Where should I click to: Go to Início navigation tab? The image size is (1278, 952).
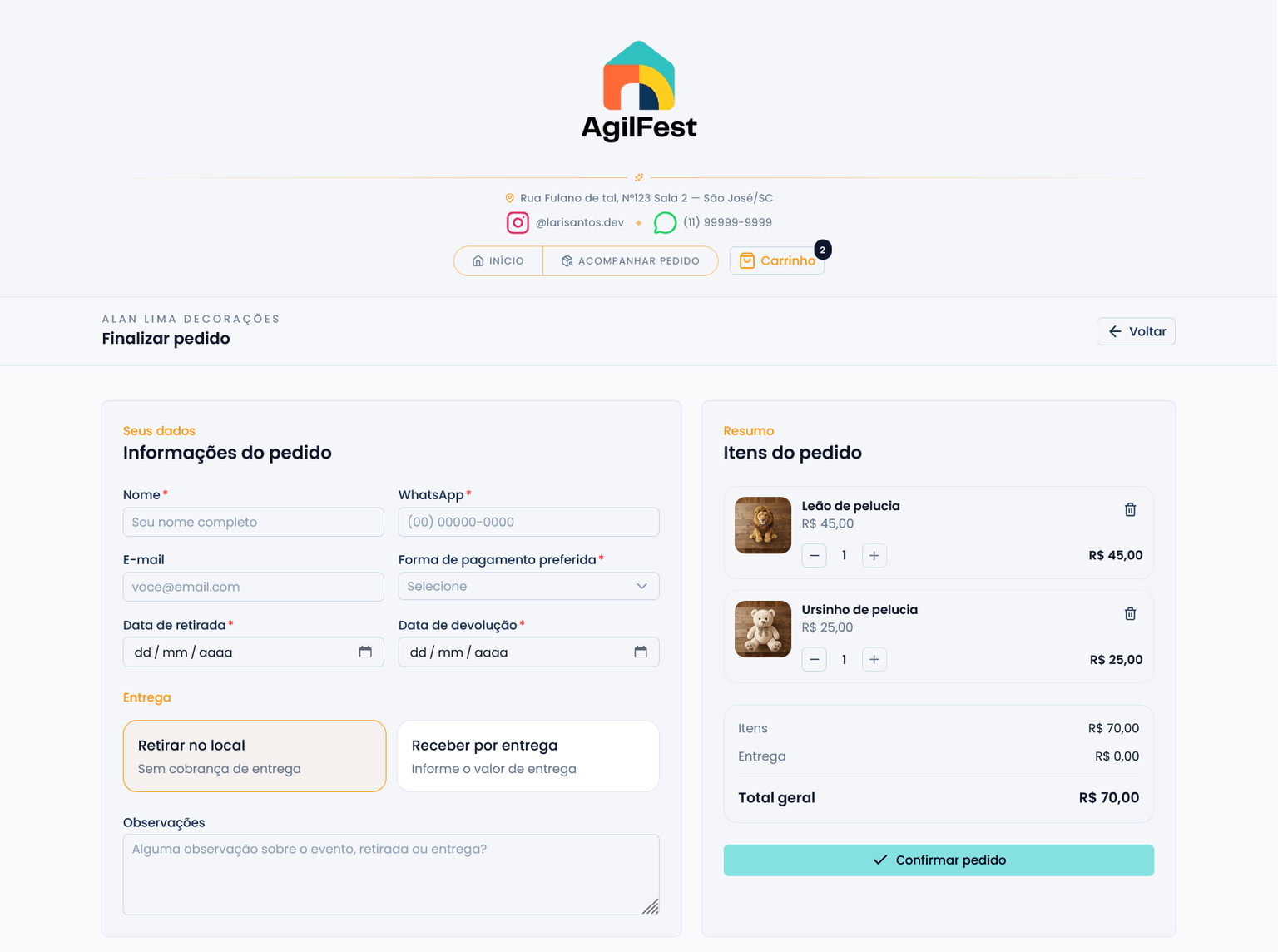(498, 260)
